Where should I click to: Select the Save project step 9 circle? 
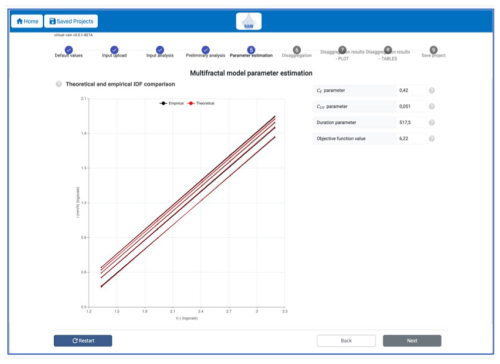coord(433,50)
